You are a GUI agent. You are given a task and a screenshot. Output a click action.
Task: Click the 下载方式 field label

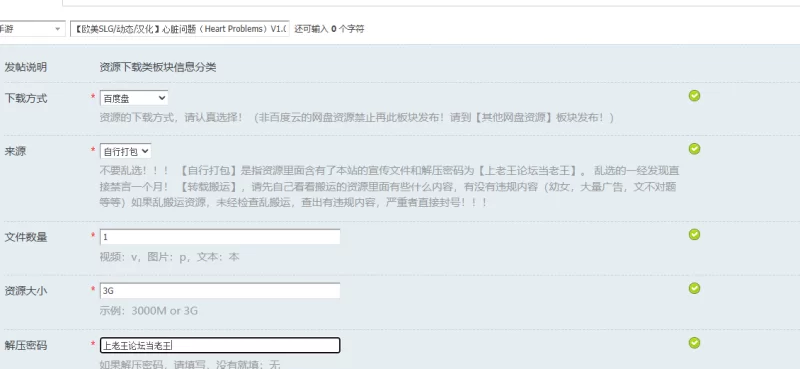coord(26,99)
